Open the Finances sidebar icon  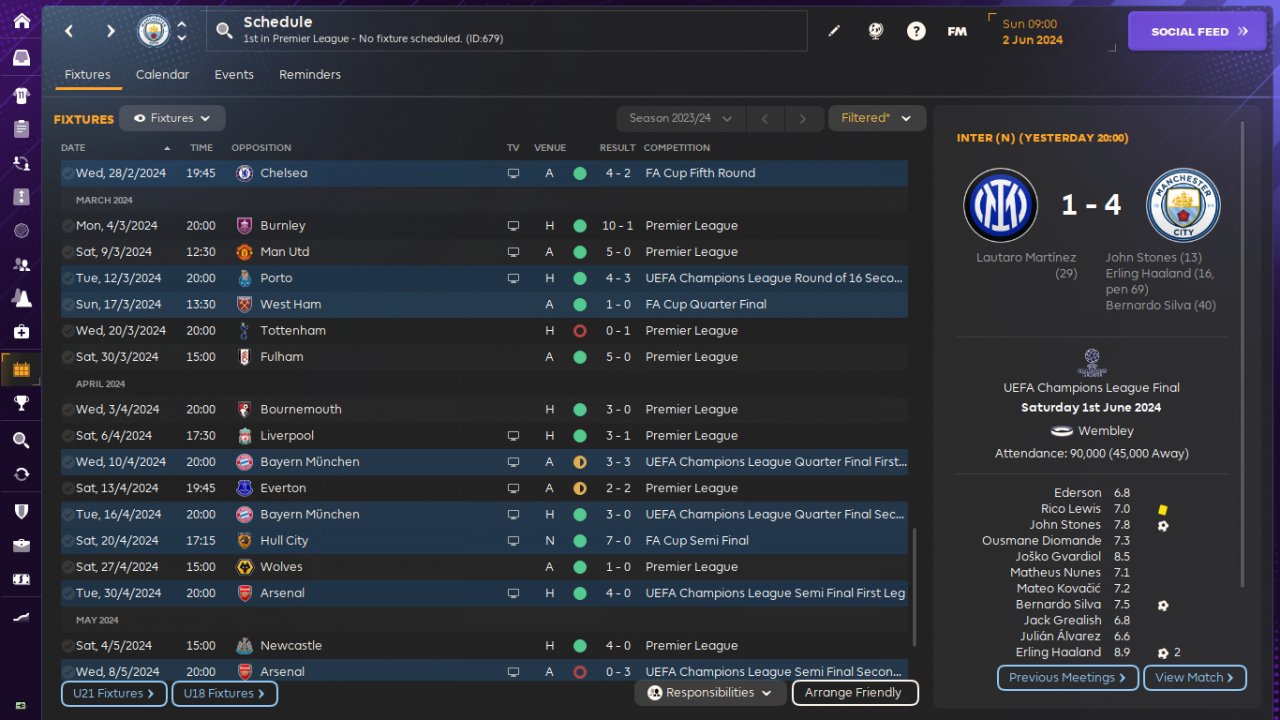point(21,579)
